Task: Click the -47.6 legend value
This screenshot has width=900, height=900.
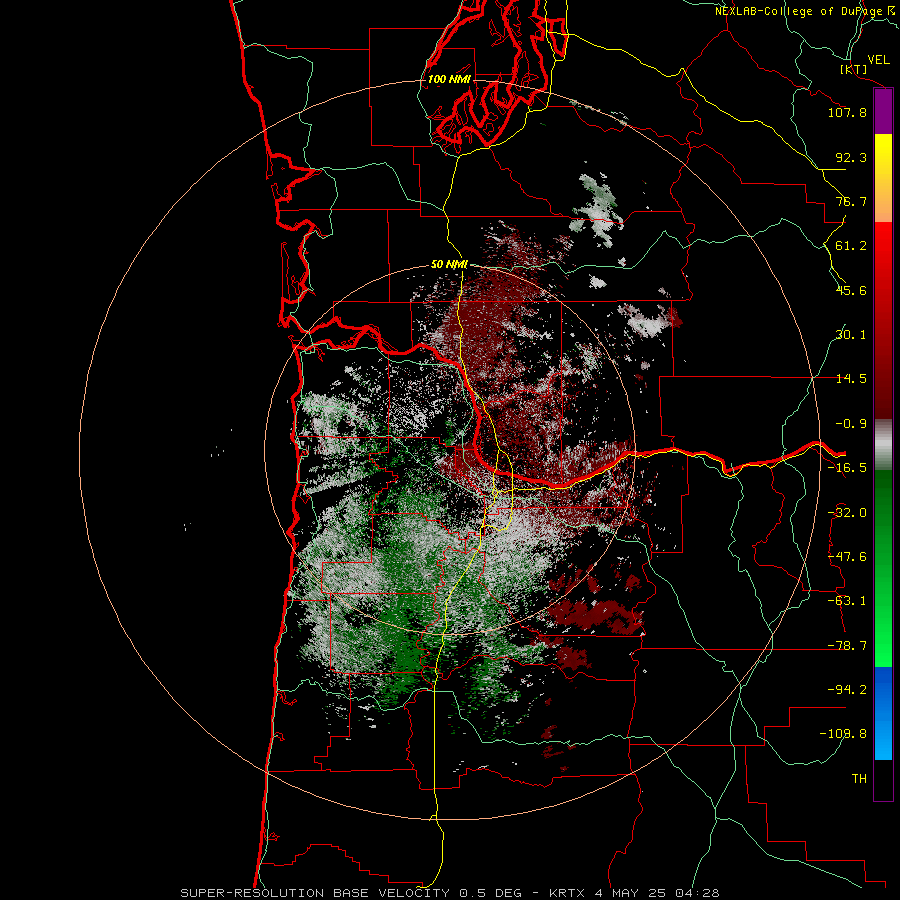Action: [847, 557]
